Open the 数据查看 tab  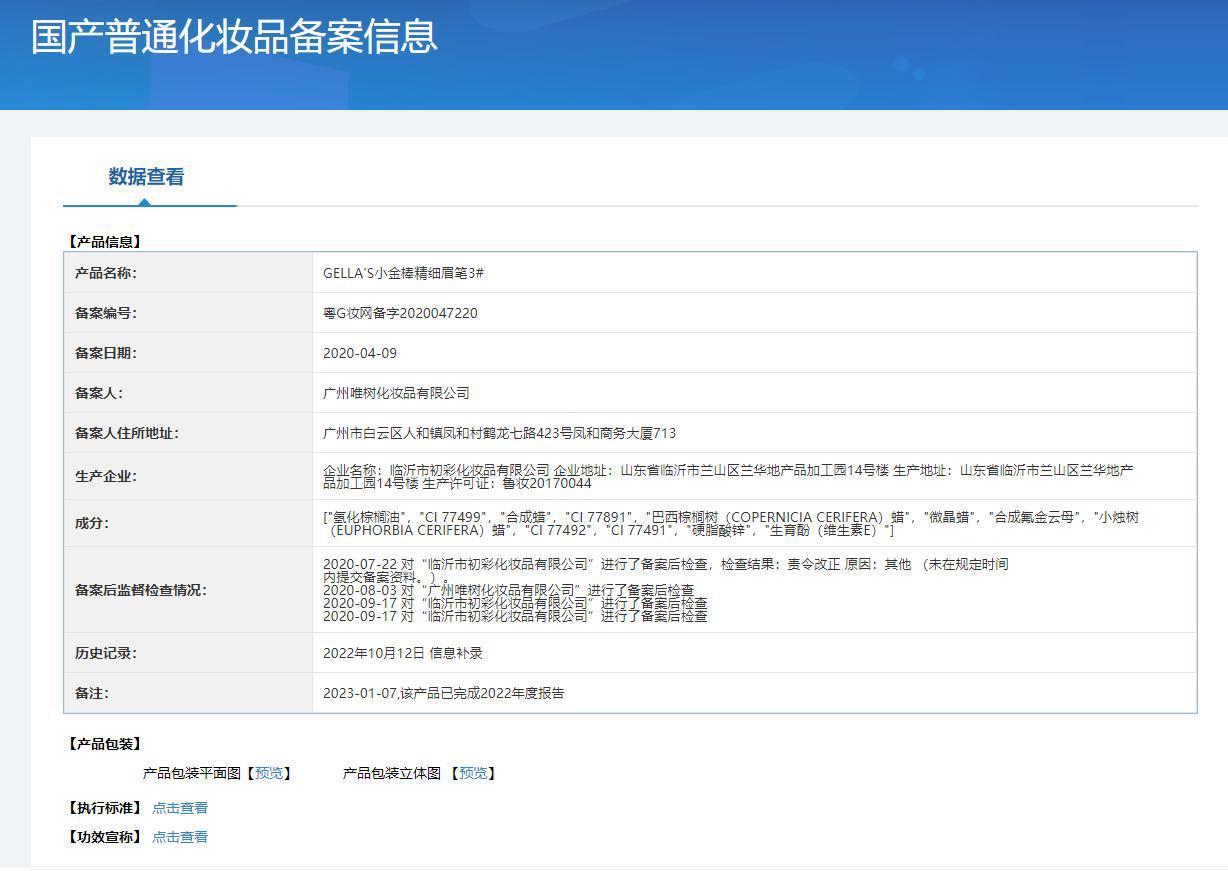click(147, 177)
